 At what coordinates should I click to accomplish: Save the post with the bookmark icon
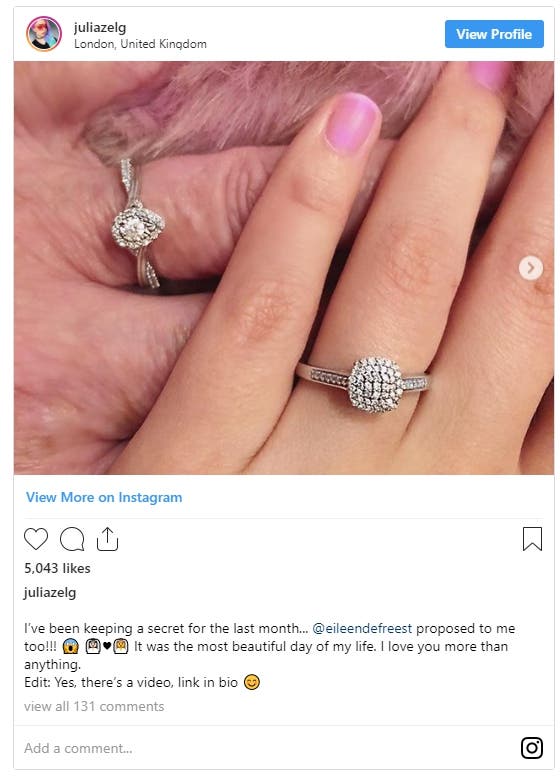(x=532, y=539)
